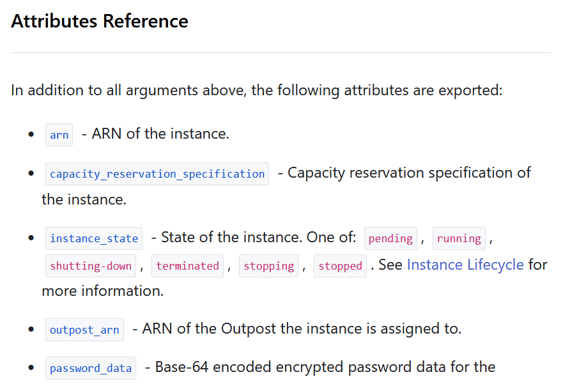This screenshot has height=386, width=563.
Task: Open the Instance Lifecycle link
Action: (x=465, y=265)
